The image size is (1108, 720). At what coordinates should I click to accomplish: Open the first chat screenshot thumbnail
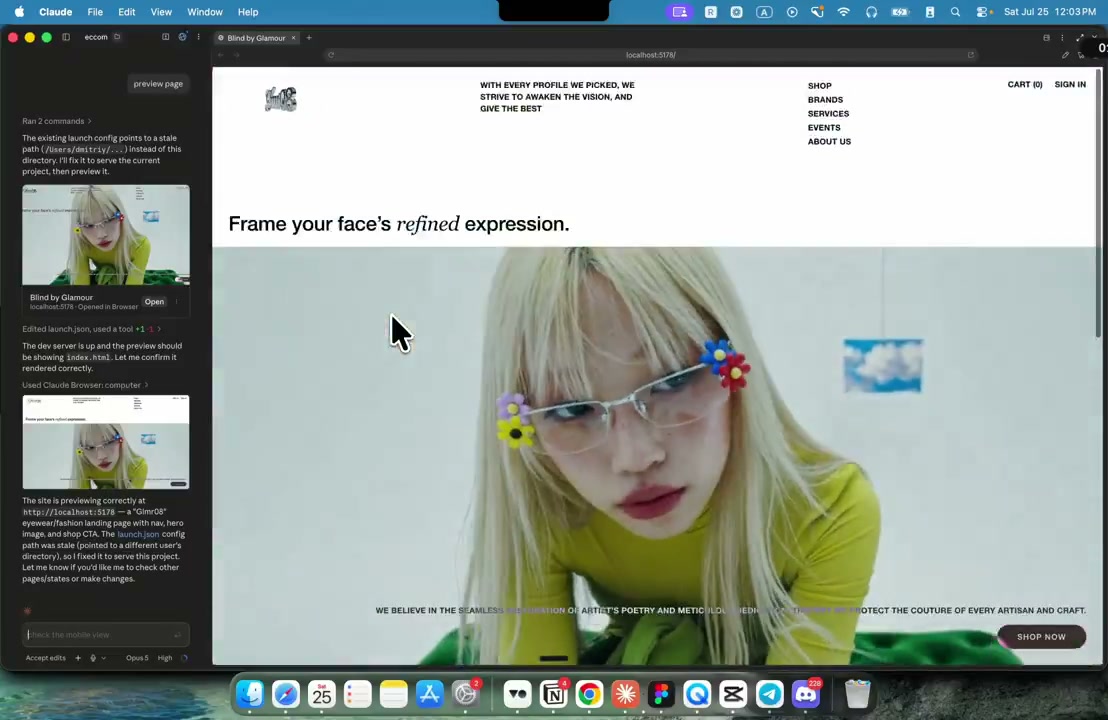tap(106, 235)
